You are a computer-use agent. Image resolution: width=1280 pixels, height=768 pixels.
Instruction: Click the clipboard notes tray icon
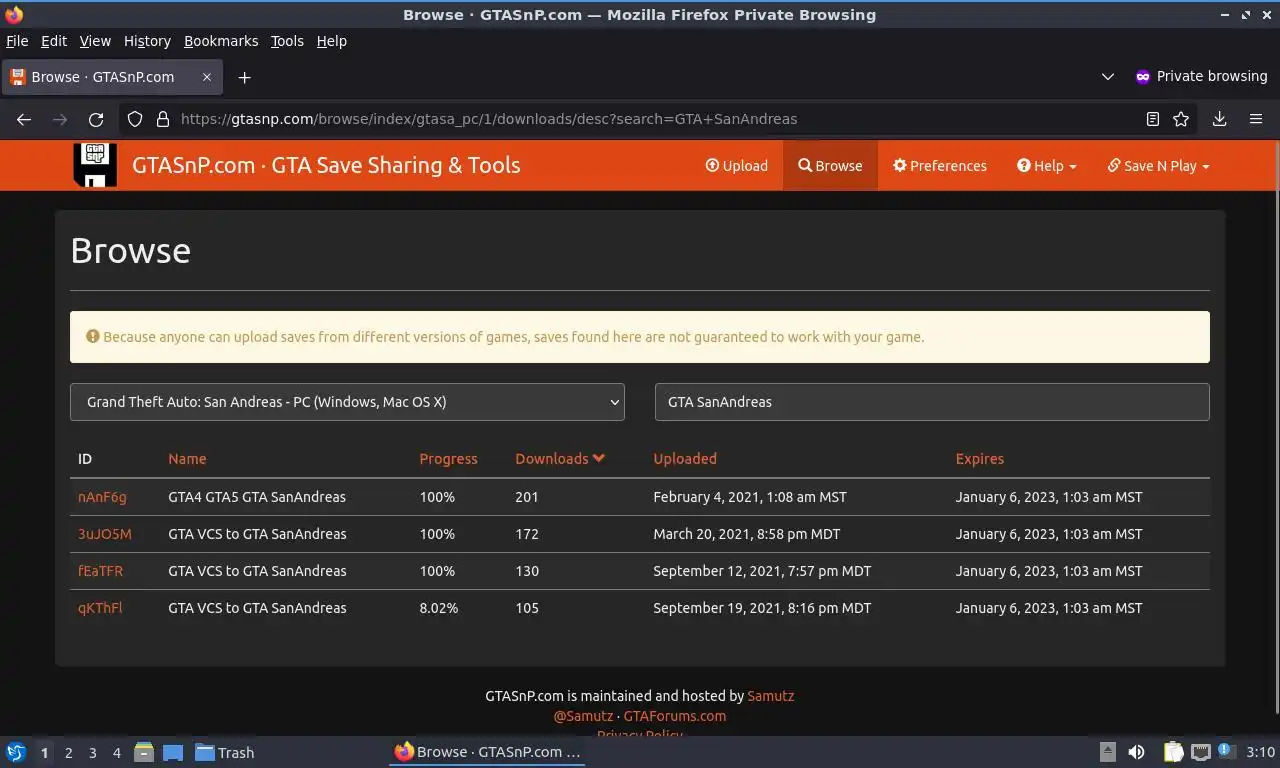tap(1173, 752)
